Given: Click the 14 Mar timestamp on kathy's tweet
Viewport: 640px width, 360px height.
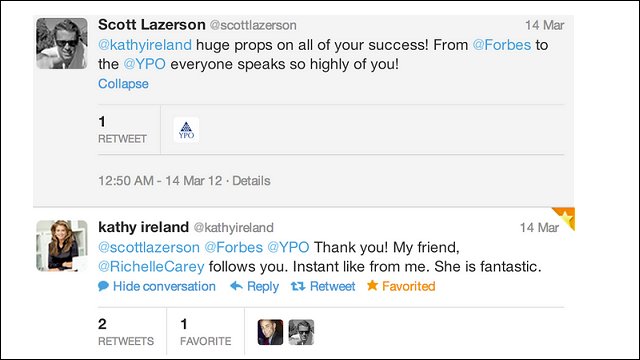Looking at the screenshot, I should point(539,227).
